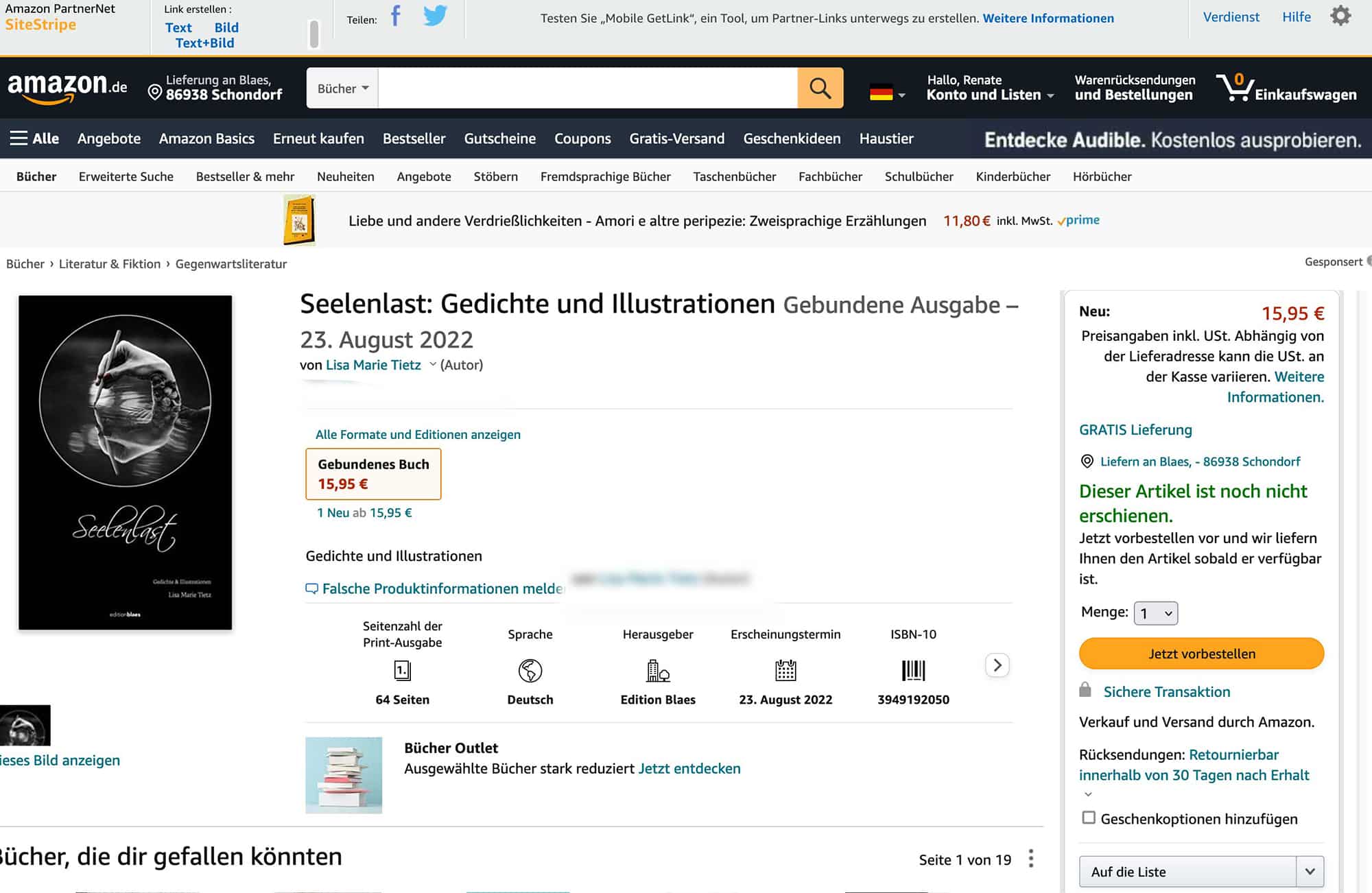1372x893 pixels.
Task: Share via the Facebook icon
Action: [396, 15]
